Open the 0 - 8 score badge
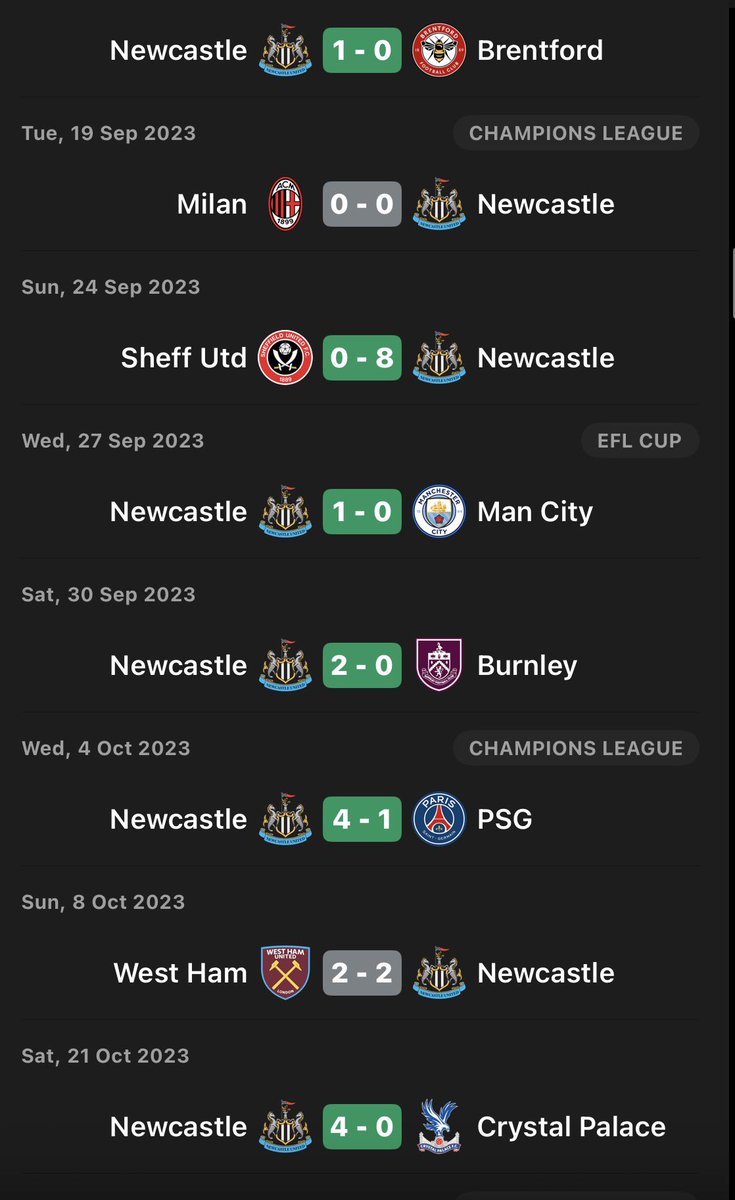 pos(362,358)
